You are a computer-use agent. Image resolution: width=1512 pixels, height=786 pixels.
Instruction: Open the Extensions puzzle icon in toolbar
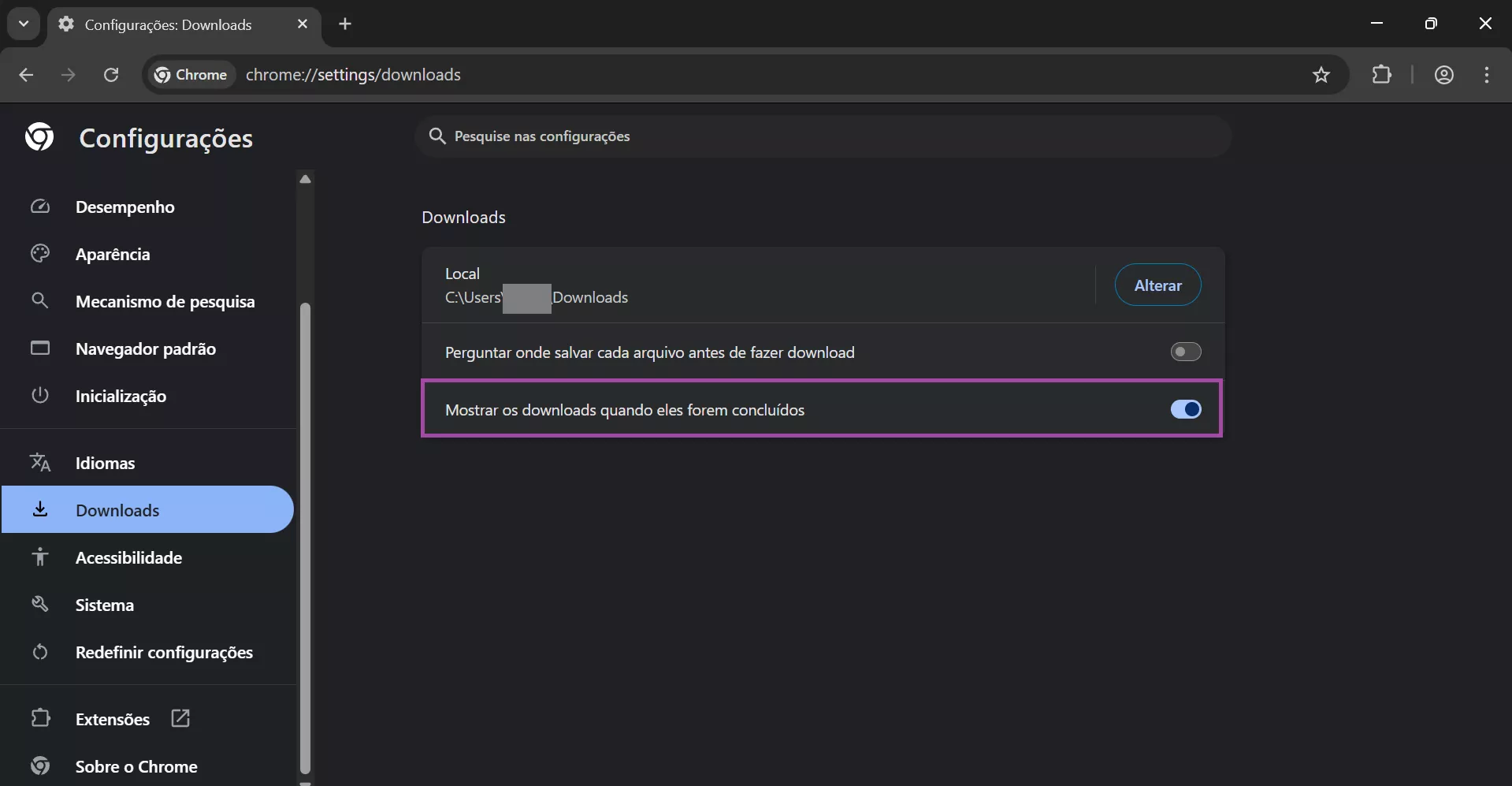[1382, 75]
